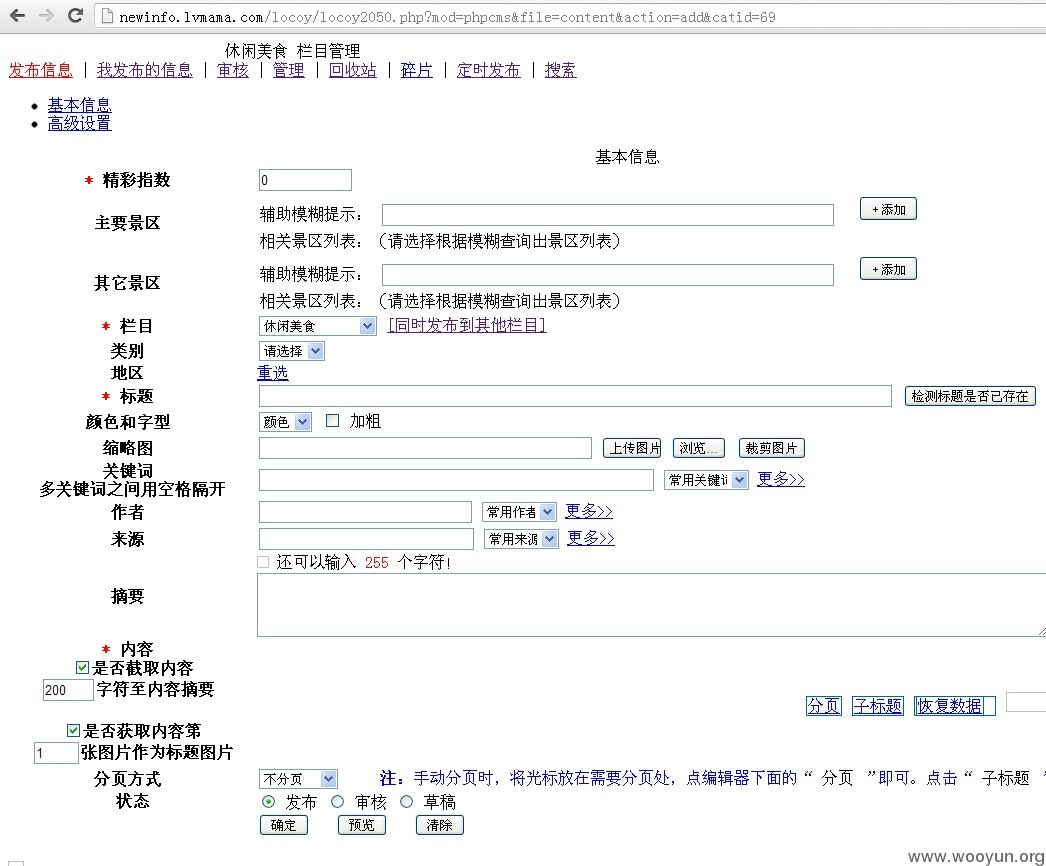Click the 精彩指数 input field
1046x866 pixels.
coord(305,180)
